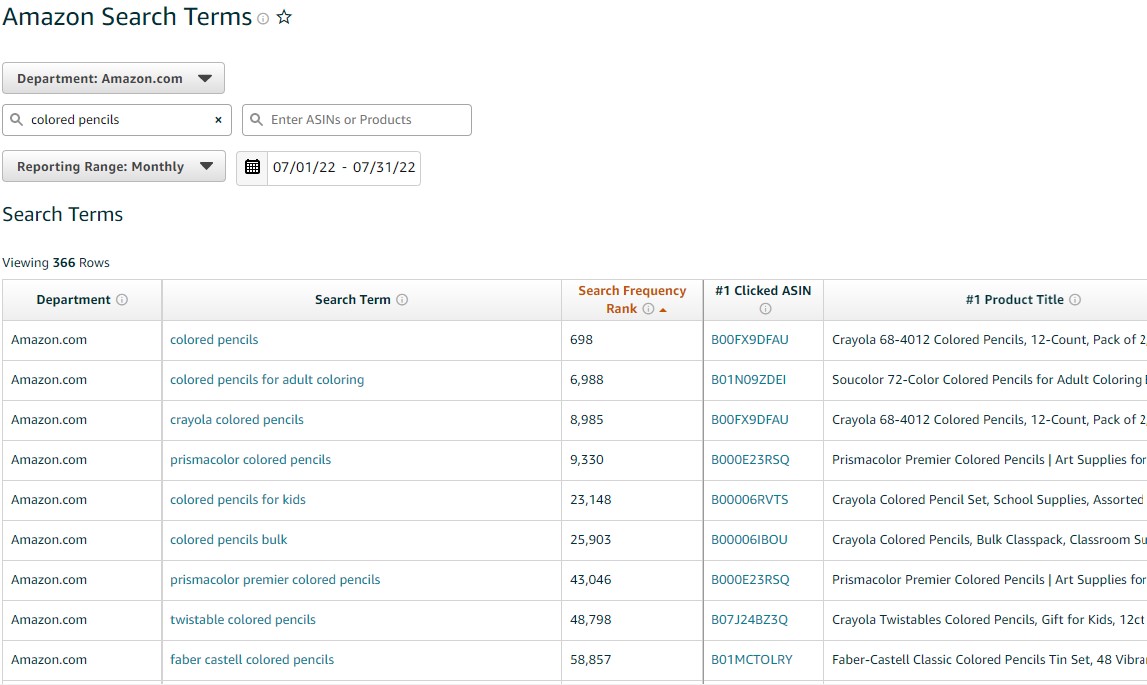1147x685 pixels.
Task: Click the date range 07/01/22 - 07/31/22 field
Action: click(344, 168)
